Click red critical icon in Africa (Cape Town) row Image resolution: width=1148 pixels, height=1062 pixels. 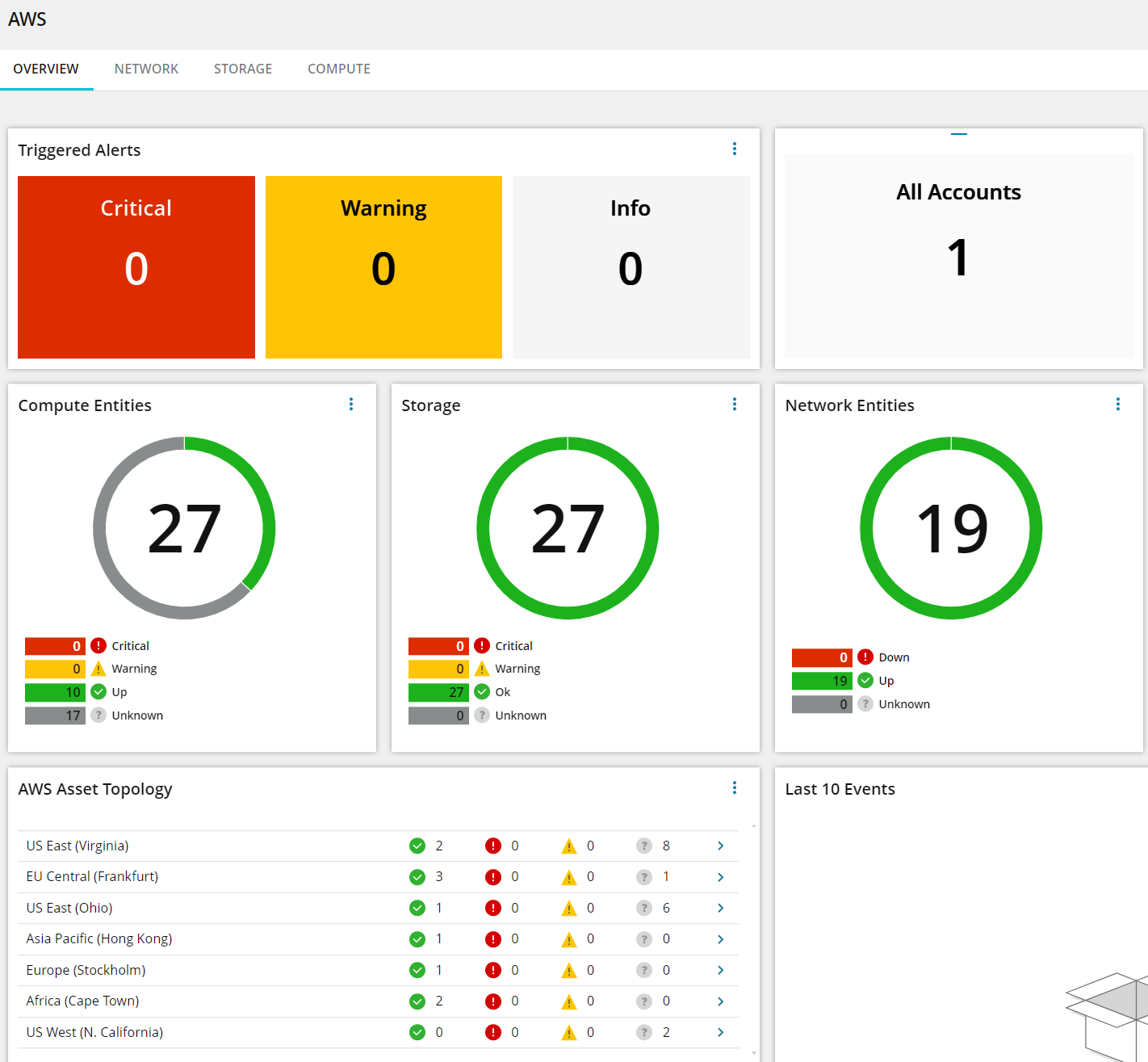point(493,1001)
